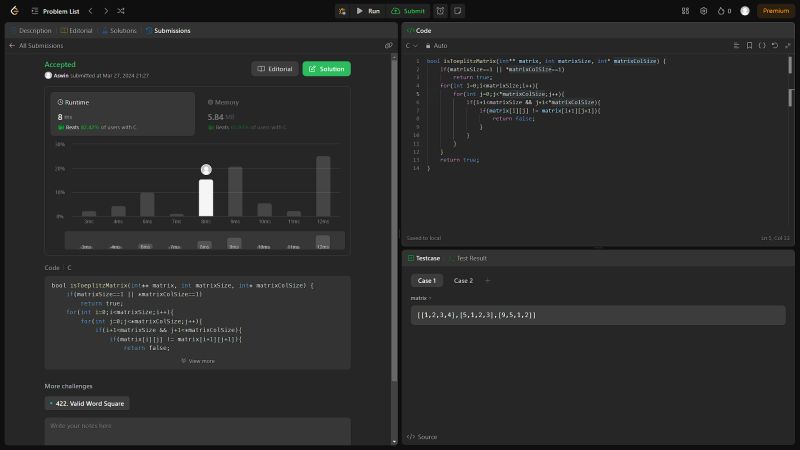Click the avatar marker above 8ms bar
The image size is (800, 450).
206,169
